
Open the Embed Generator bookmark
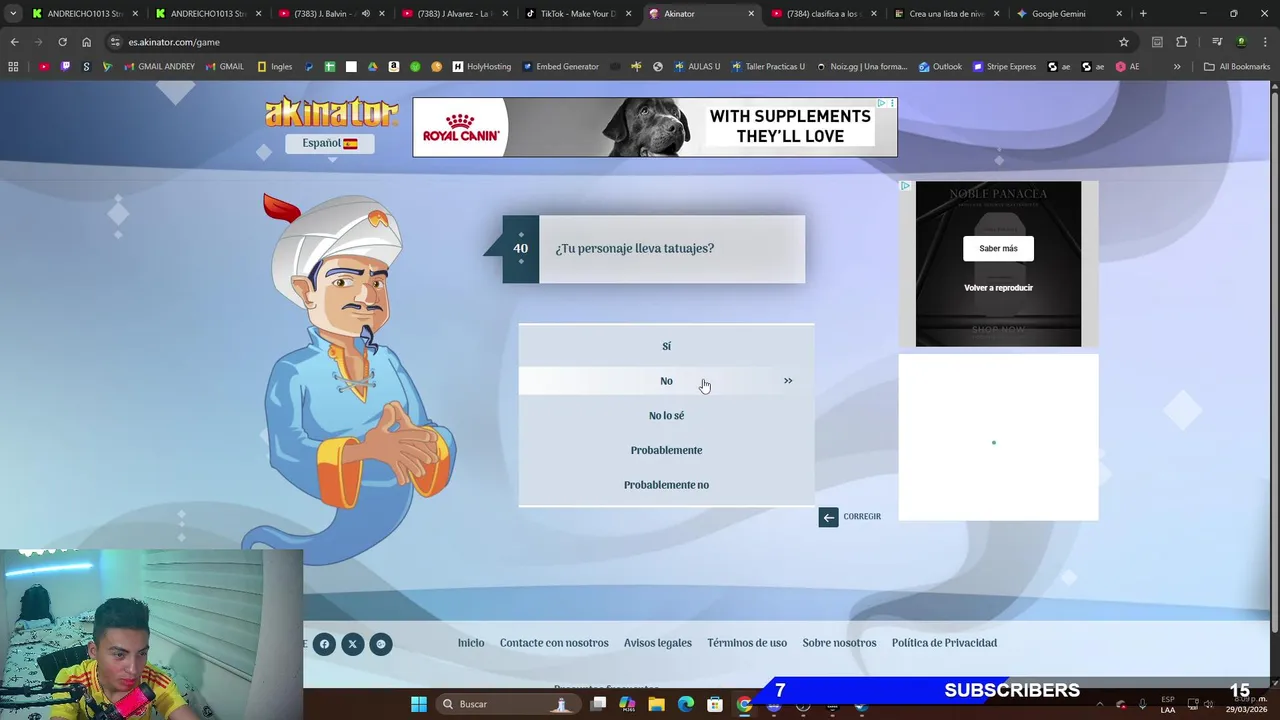click(x=562, y=67)
